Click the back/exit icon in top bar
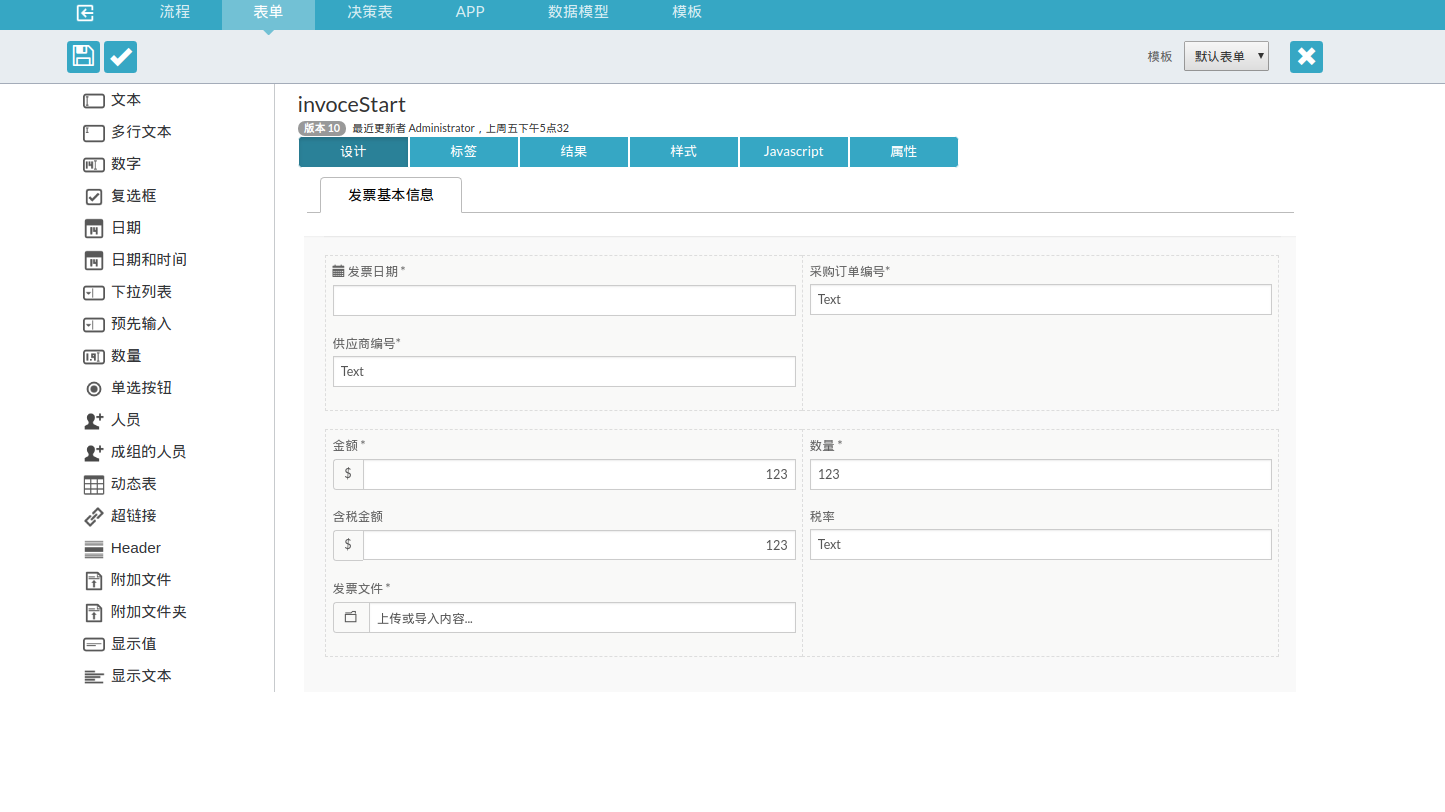1445x812 pixels. coord(86,13)
